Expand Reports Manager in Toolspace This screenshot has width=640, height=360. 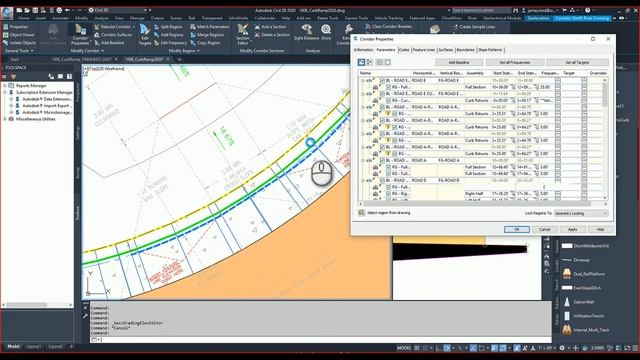5,86
